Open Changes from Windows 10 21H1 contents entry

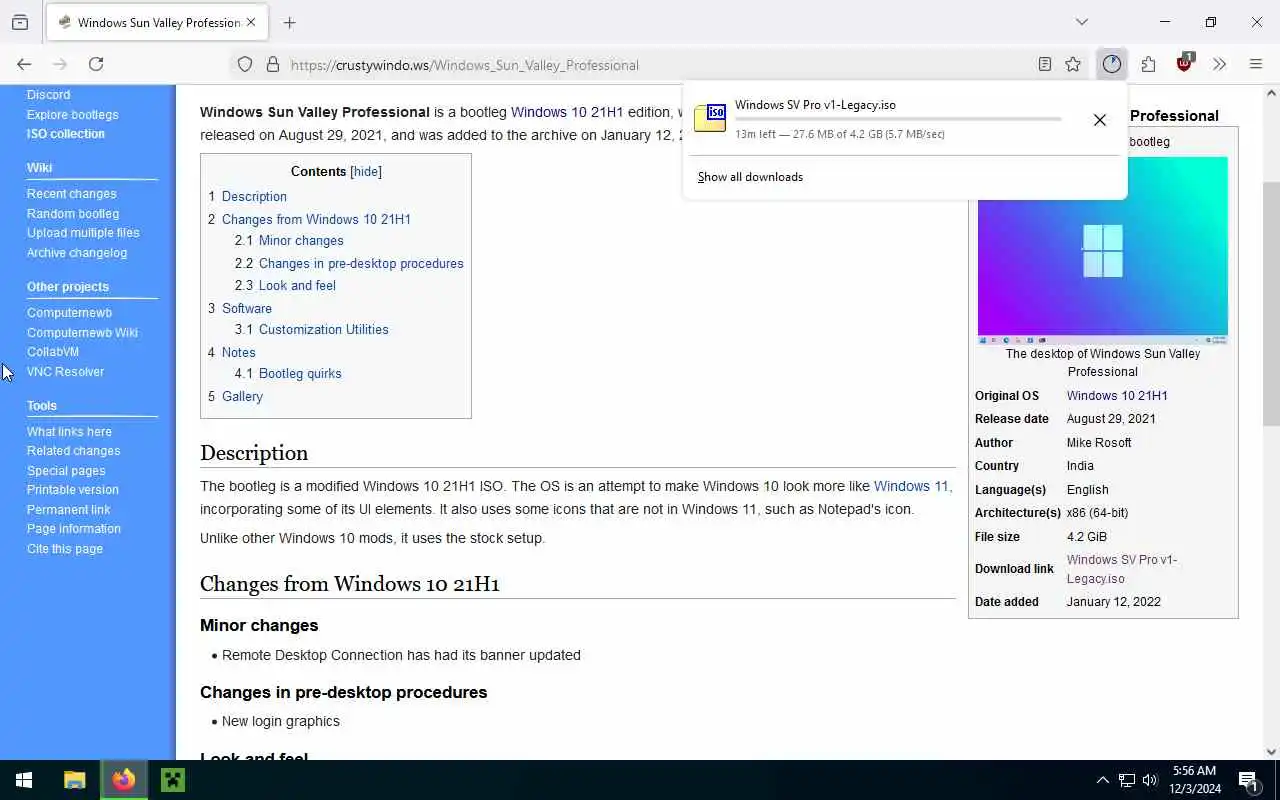pos(316,219)
